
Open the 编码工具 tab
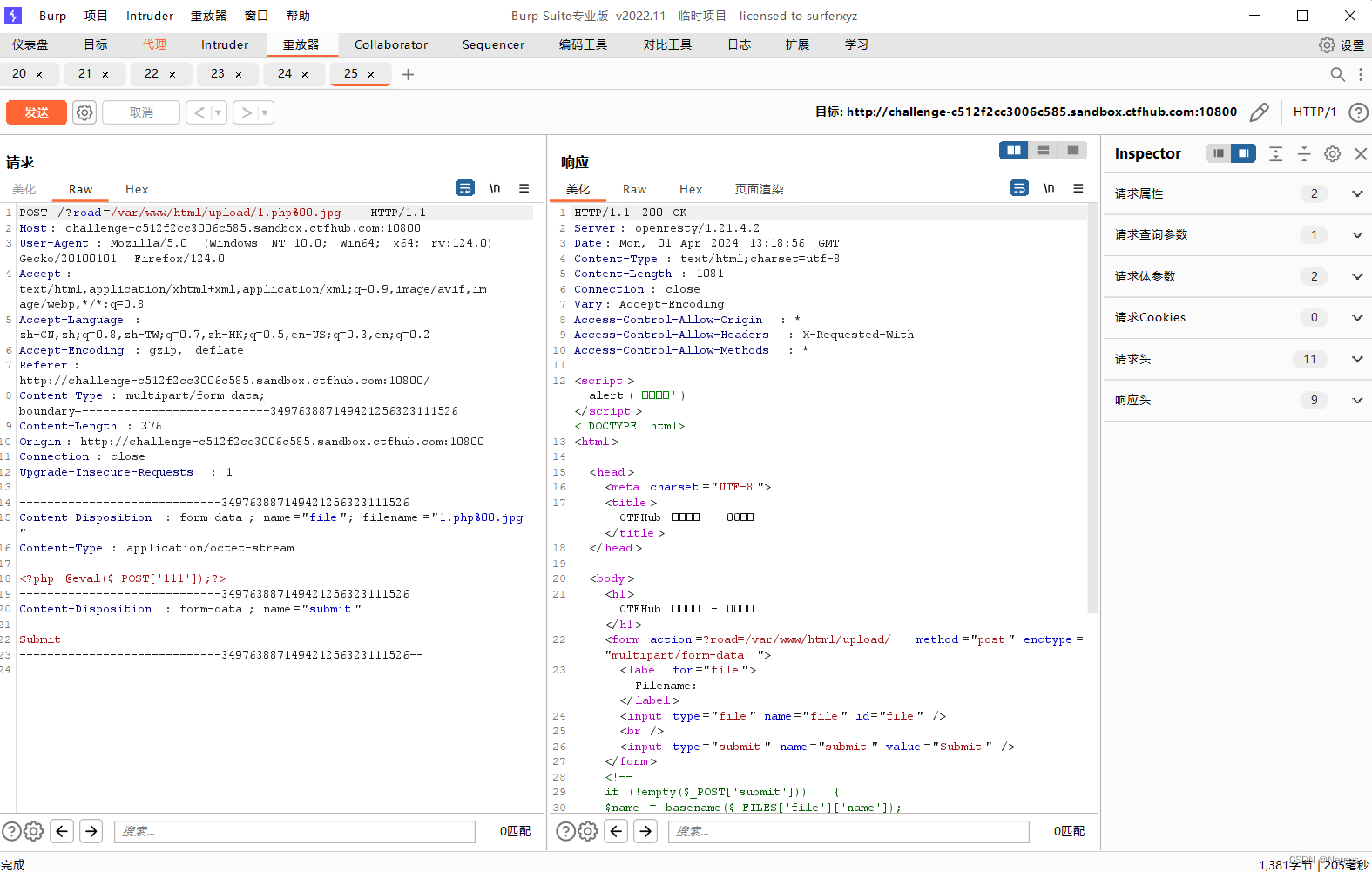(x=583, y=44)
